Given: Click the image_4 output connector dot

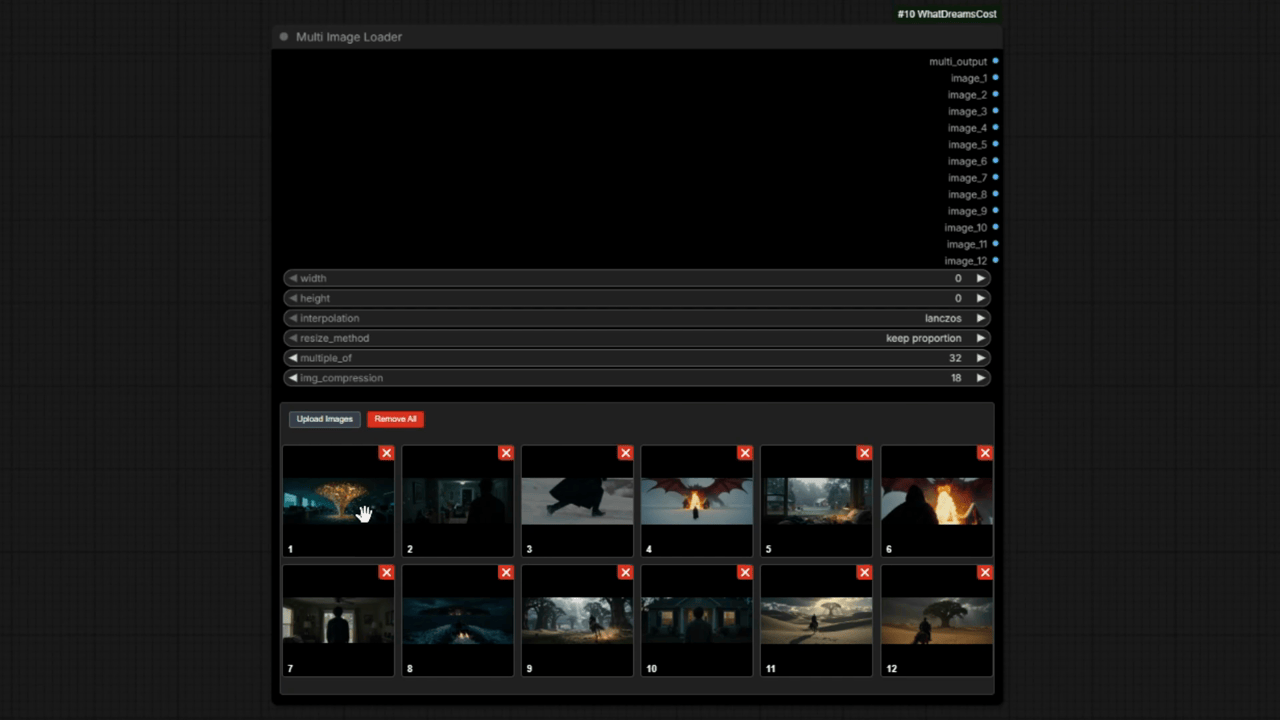Looking at the screenshot, I should coord(995,127).
